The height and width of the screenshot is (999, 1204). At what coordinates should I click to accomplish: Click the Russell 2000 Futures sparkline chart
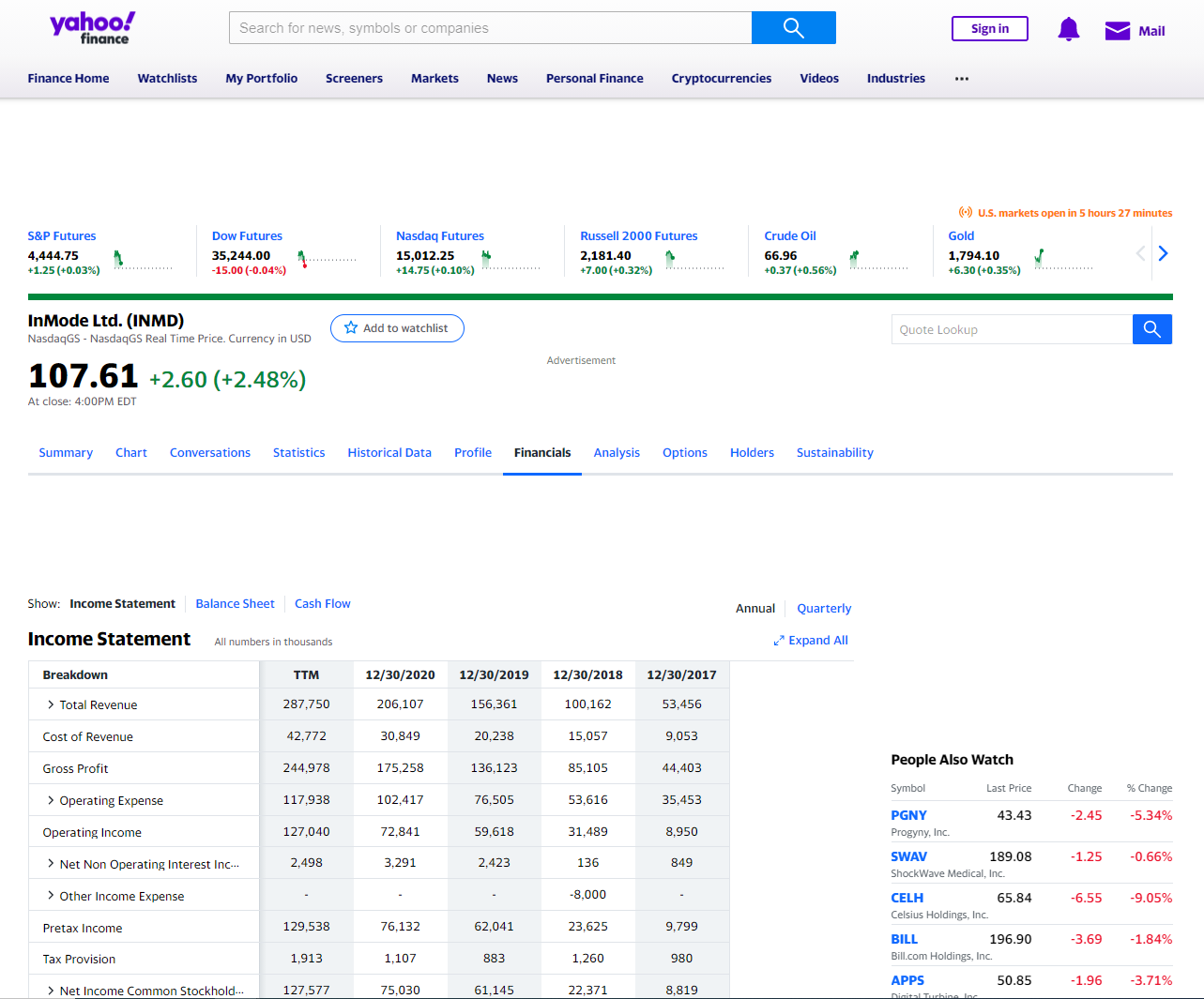coord(694,260)
